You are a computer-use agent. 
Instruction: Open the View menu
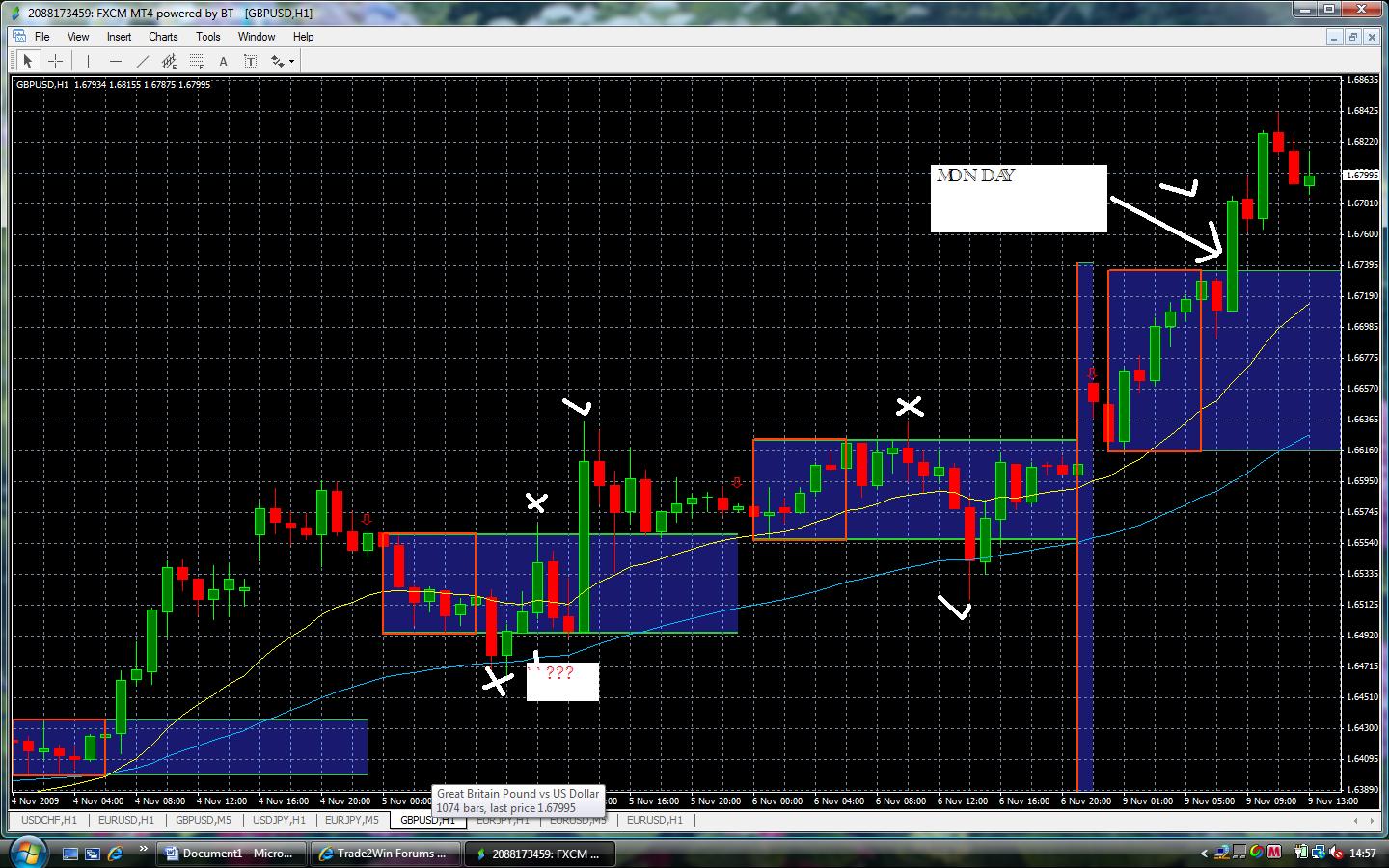coord(78,37)
